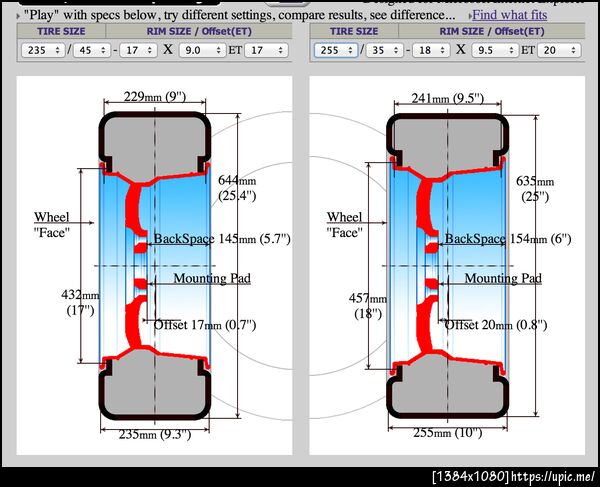Follow the 'Find what fits' link
The image size is (600, 487).
click(x=509, y=15)
